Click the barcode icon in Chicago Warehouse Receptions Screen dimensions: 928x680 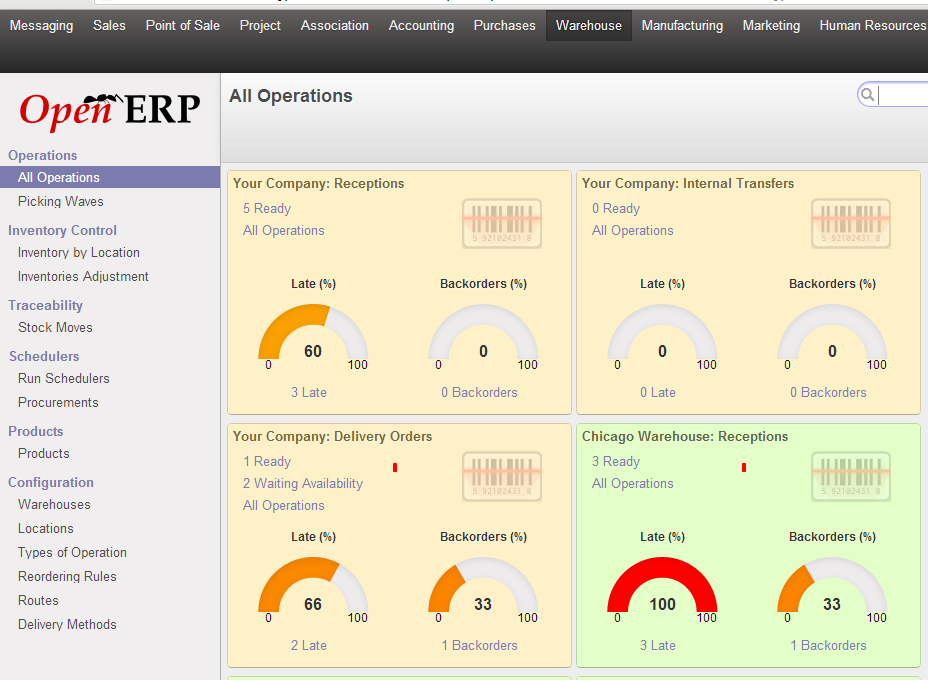tap(850, 476)
